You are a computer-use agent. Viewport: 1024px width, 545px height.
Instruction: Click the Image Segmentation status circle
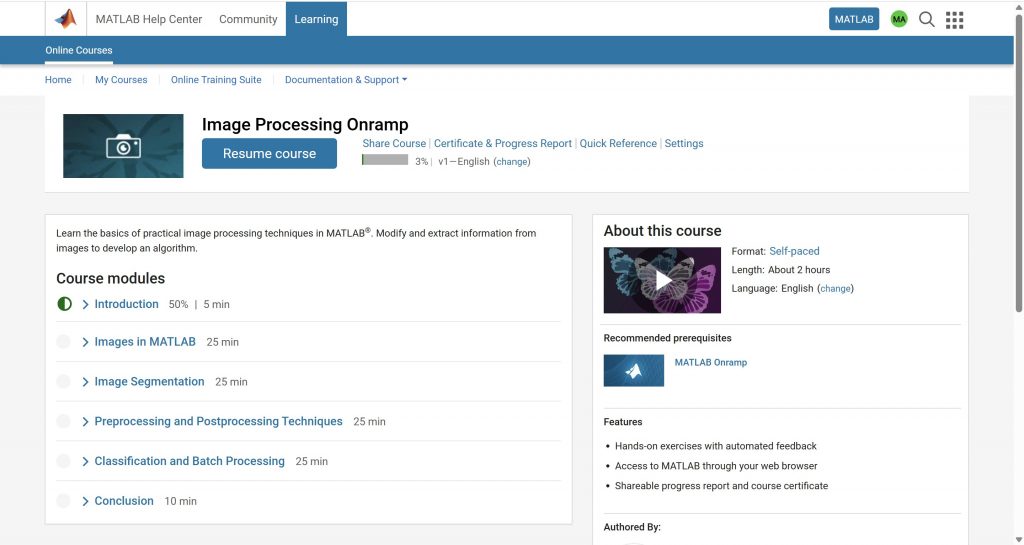(63, 381)
